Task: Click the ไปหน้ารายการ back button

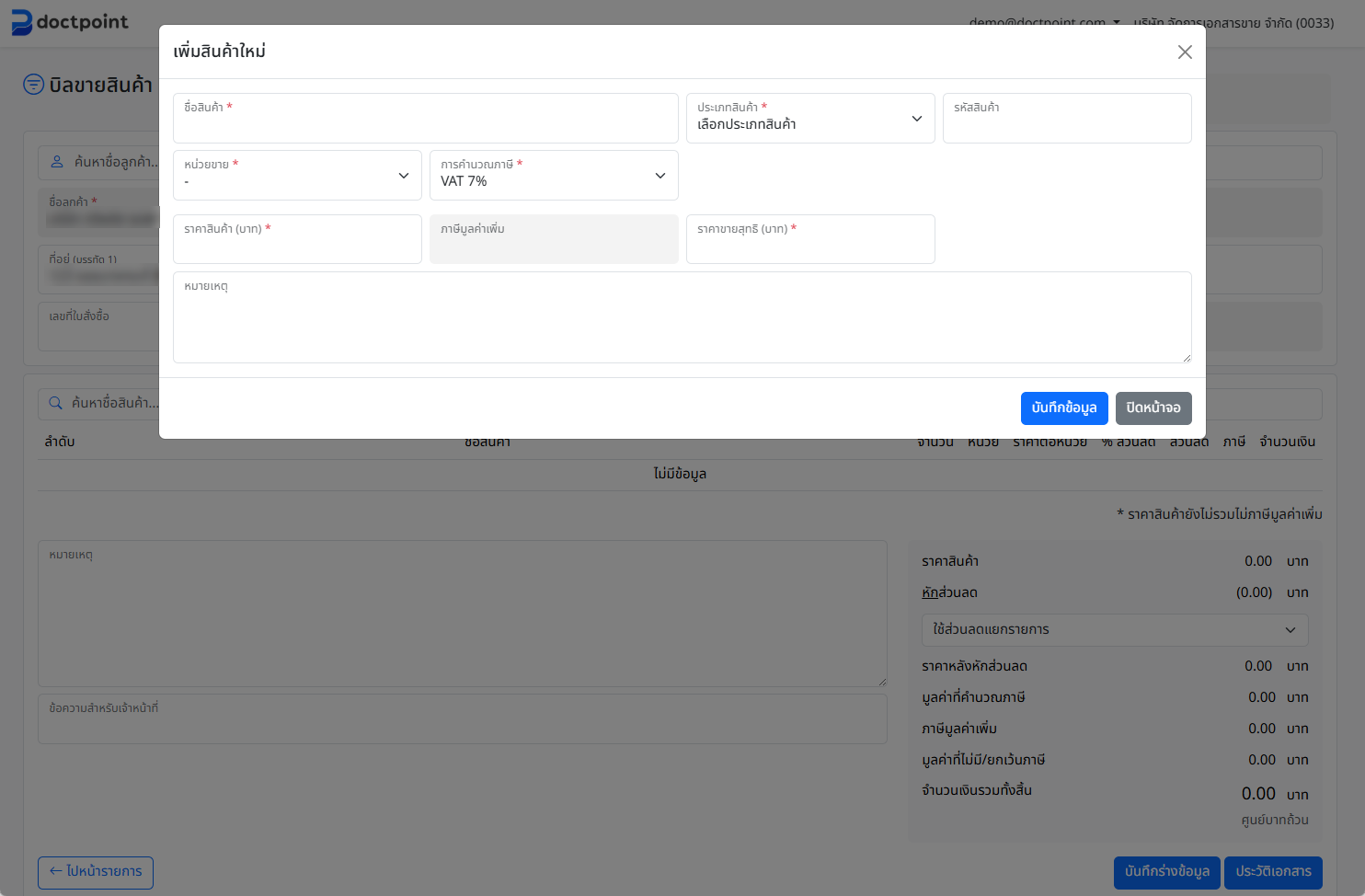Action: pyautogui.click(x=96, y=872)
